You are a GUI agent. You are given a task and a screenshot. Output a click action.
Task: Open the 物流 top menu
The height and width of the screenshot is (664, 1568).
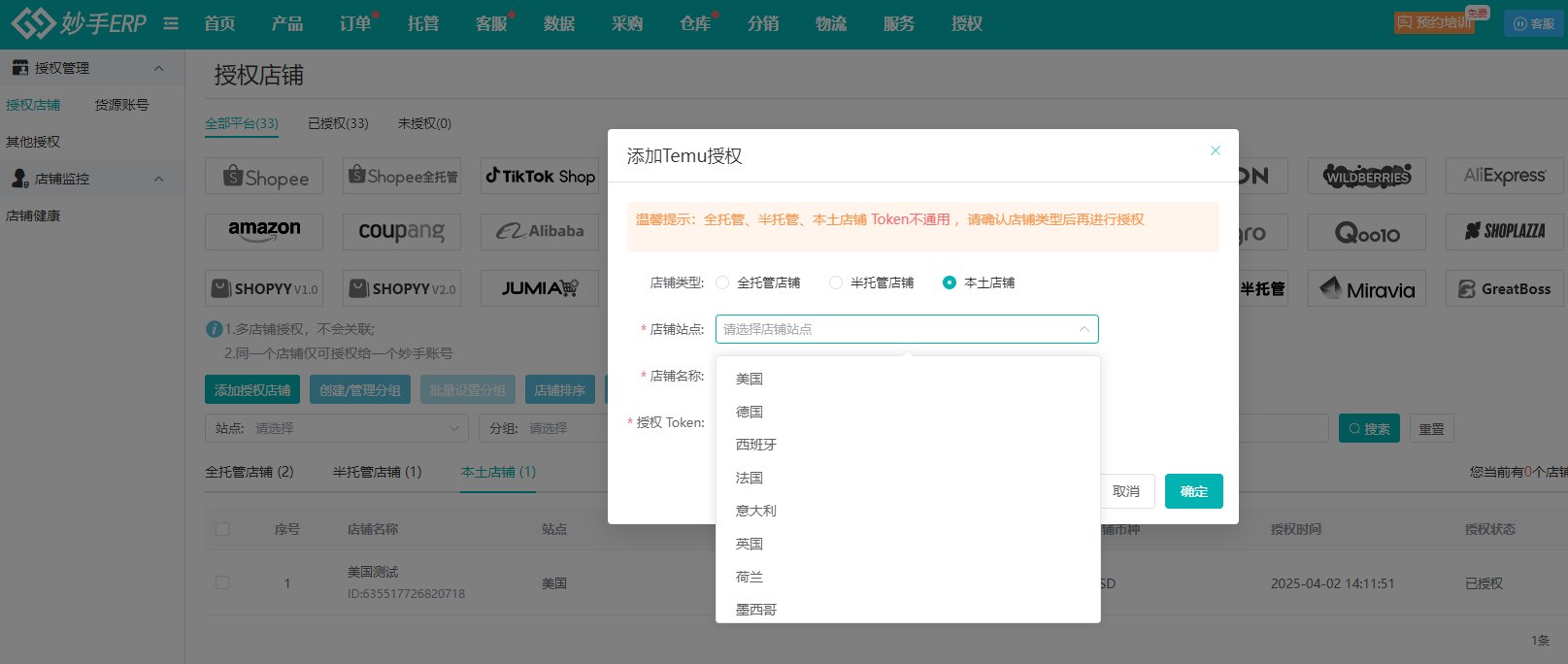click(831, 23)
